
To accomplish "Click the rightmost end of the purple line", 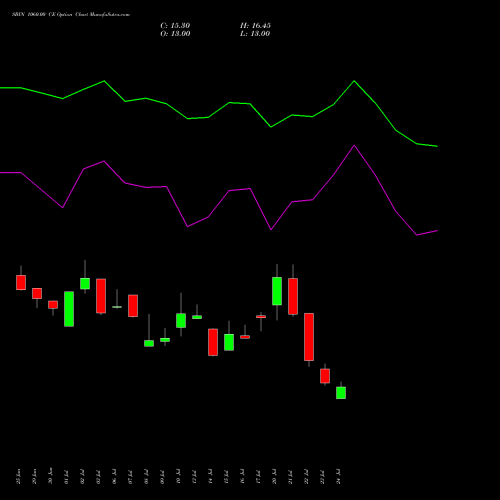I will (x=437, y=231).
